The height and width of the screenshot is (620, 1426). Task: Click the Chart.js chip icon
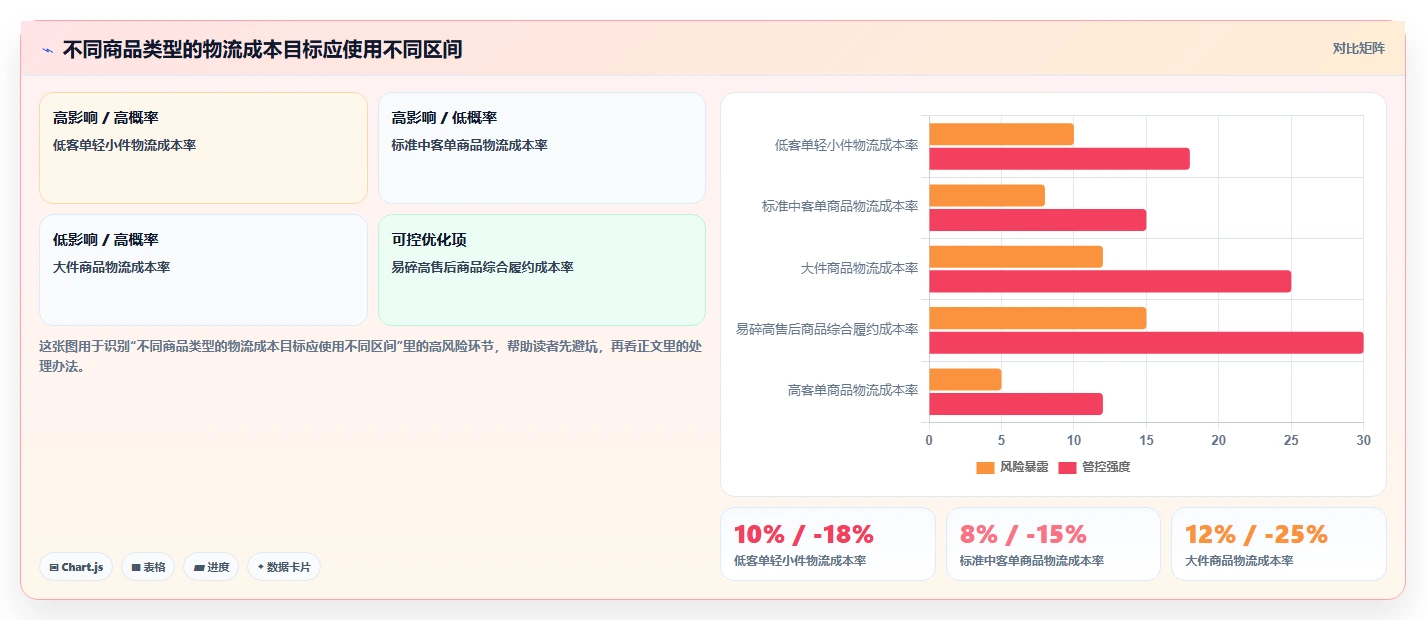click(x=54, y=568)
